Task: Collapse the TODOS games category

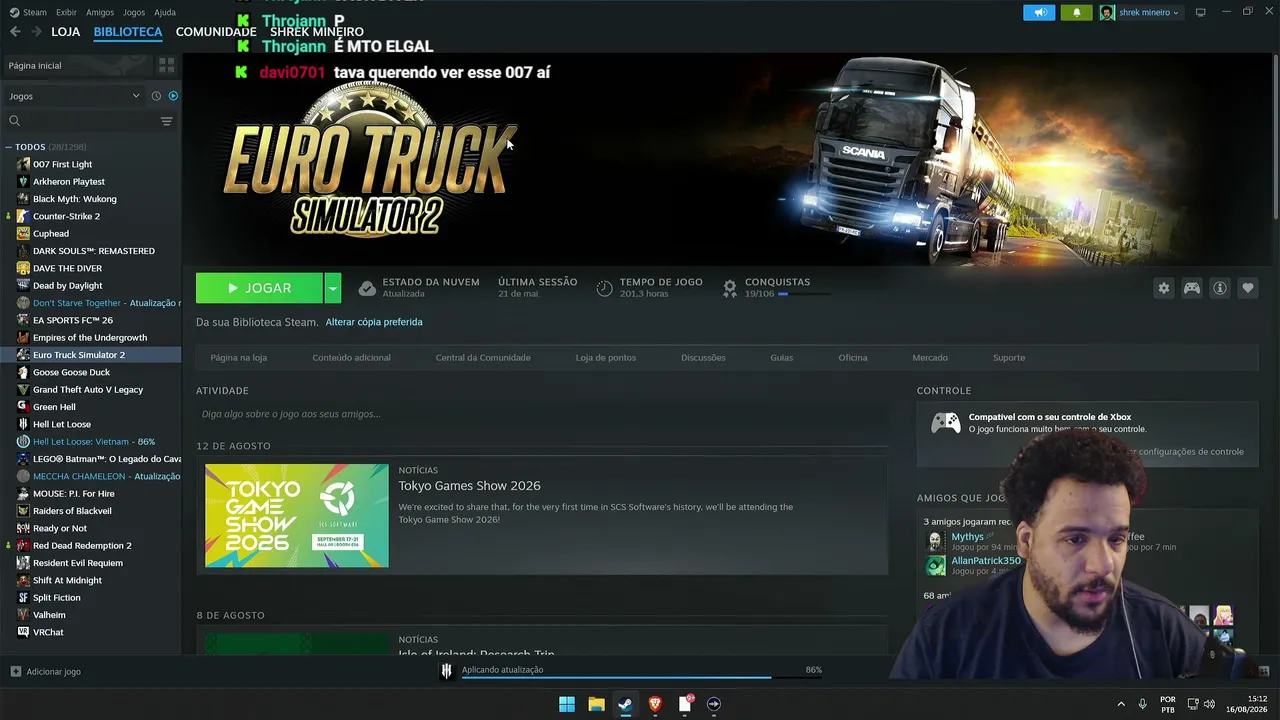Action: pos(9,147)
